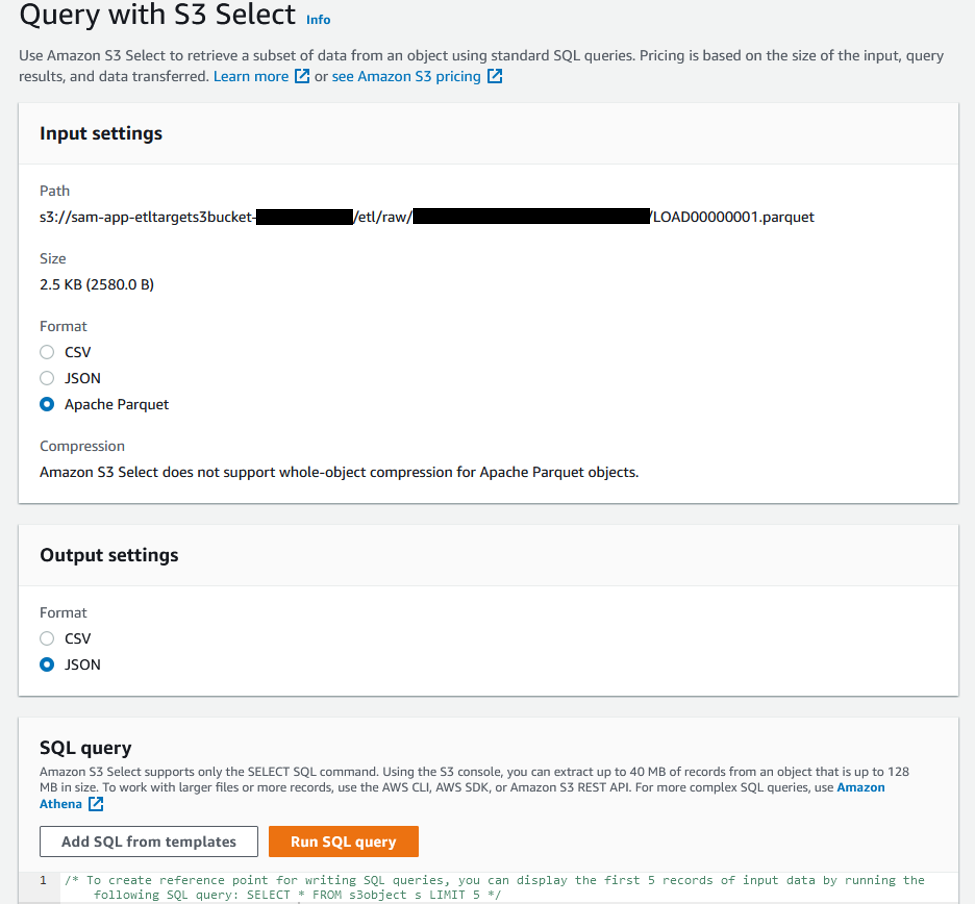The image size is (977, 904).
Task: Click external-link icon next to Athena
Action: 96,804
